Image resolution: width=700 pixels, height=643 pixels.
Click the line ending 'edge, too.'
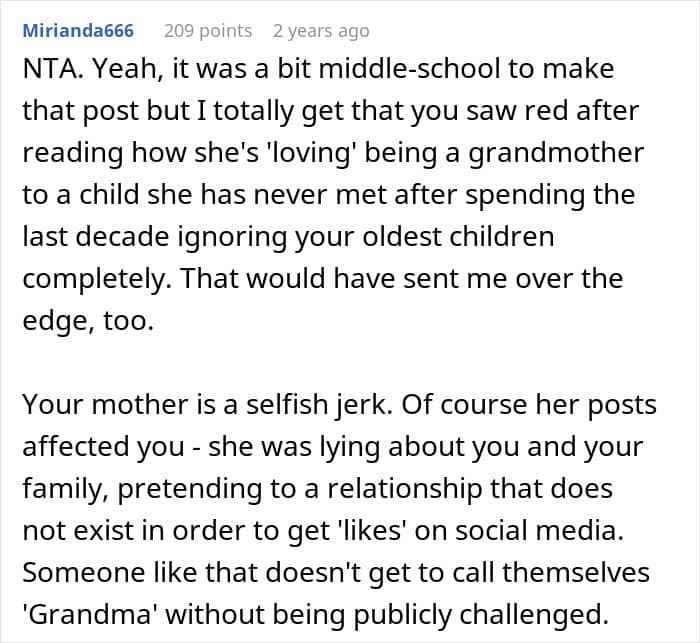point(88,321)
